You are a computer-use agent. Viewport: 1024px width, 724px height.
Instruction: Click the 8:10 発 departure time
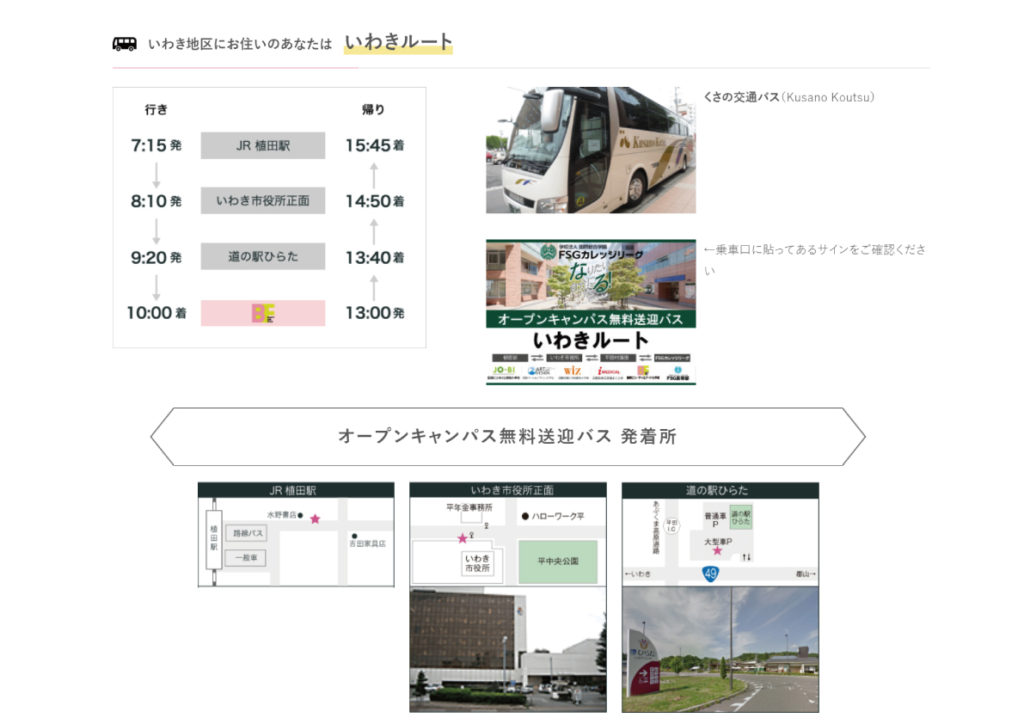click(x=156, y=201)
